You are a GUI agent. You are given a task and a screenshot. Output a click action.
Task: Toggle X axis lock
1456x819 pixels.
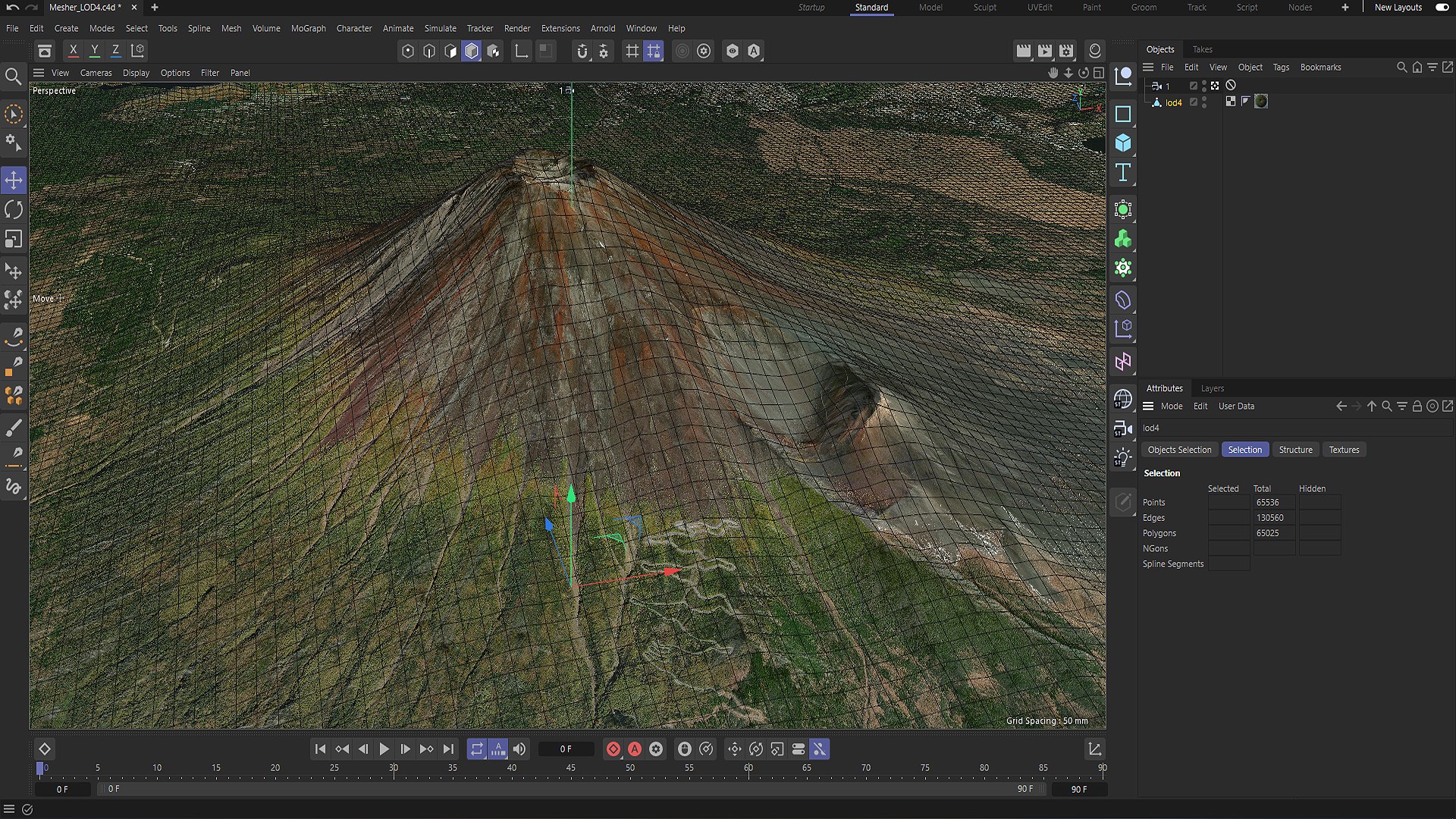pyautogui.click(x=73, y=51)
